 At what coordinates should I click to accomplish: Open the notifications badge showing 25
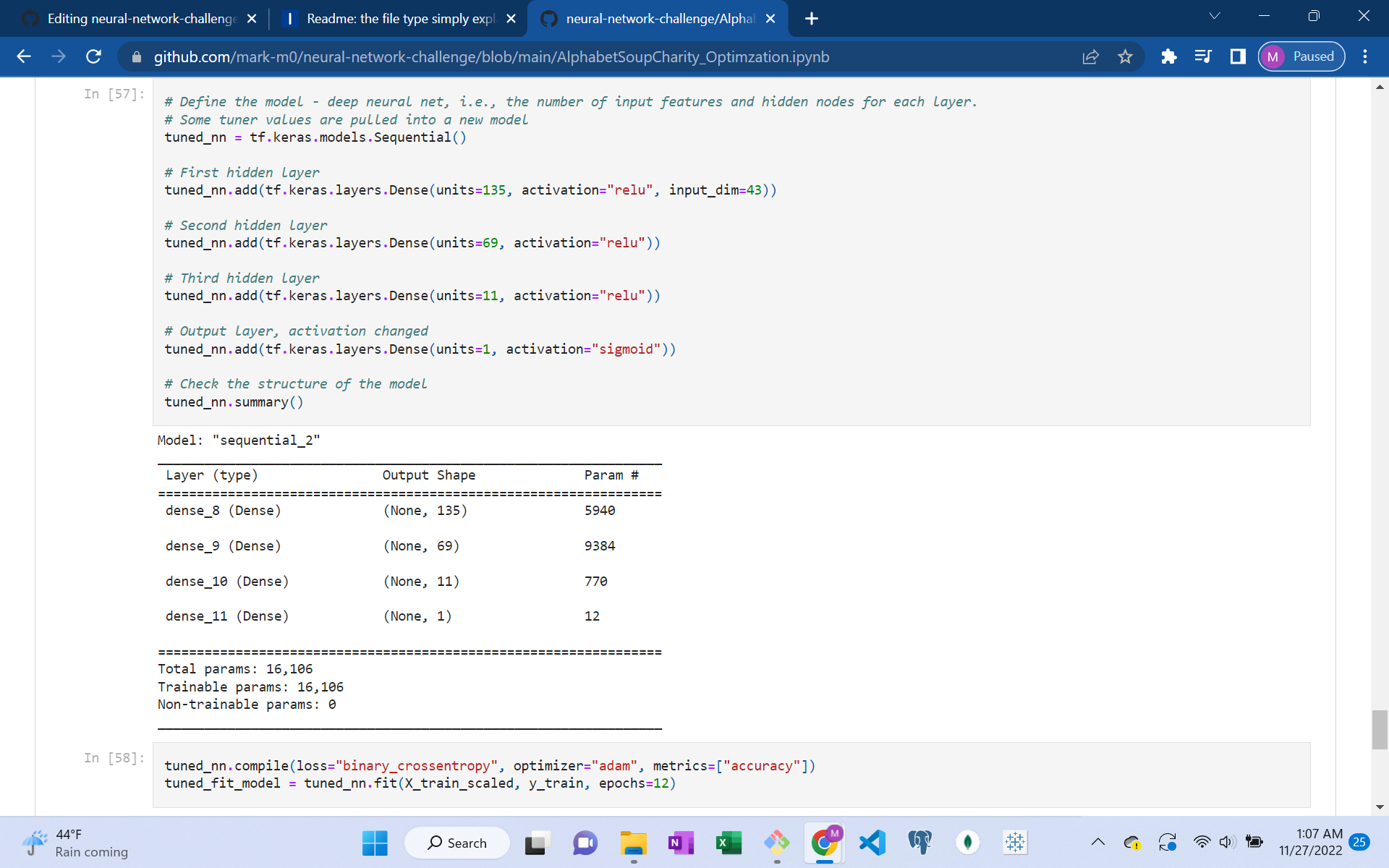(1359, 842)
